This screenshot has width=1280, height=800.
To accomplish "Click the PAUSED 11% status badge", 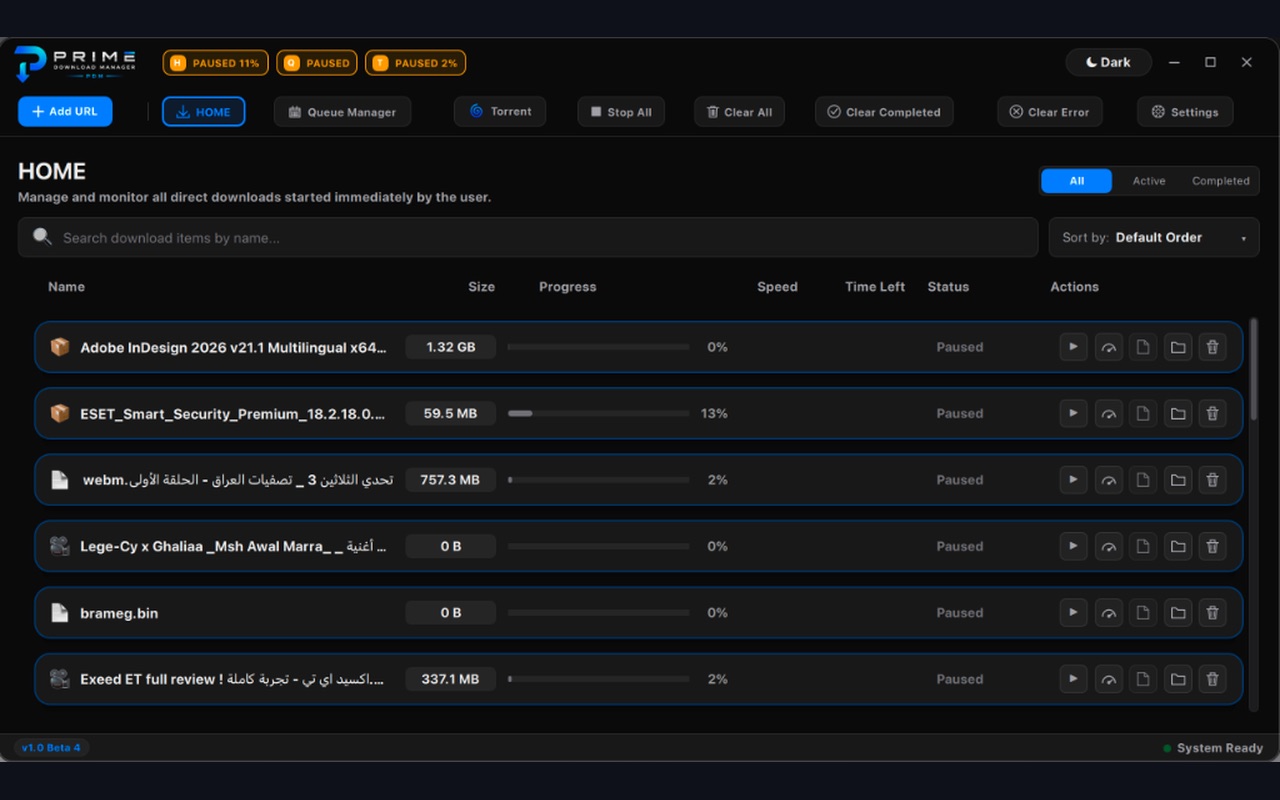I will pos(215,63).
